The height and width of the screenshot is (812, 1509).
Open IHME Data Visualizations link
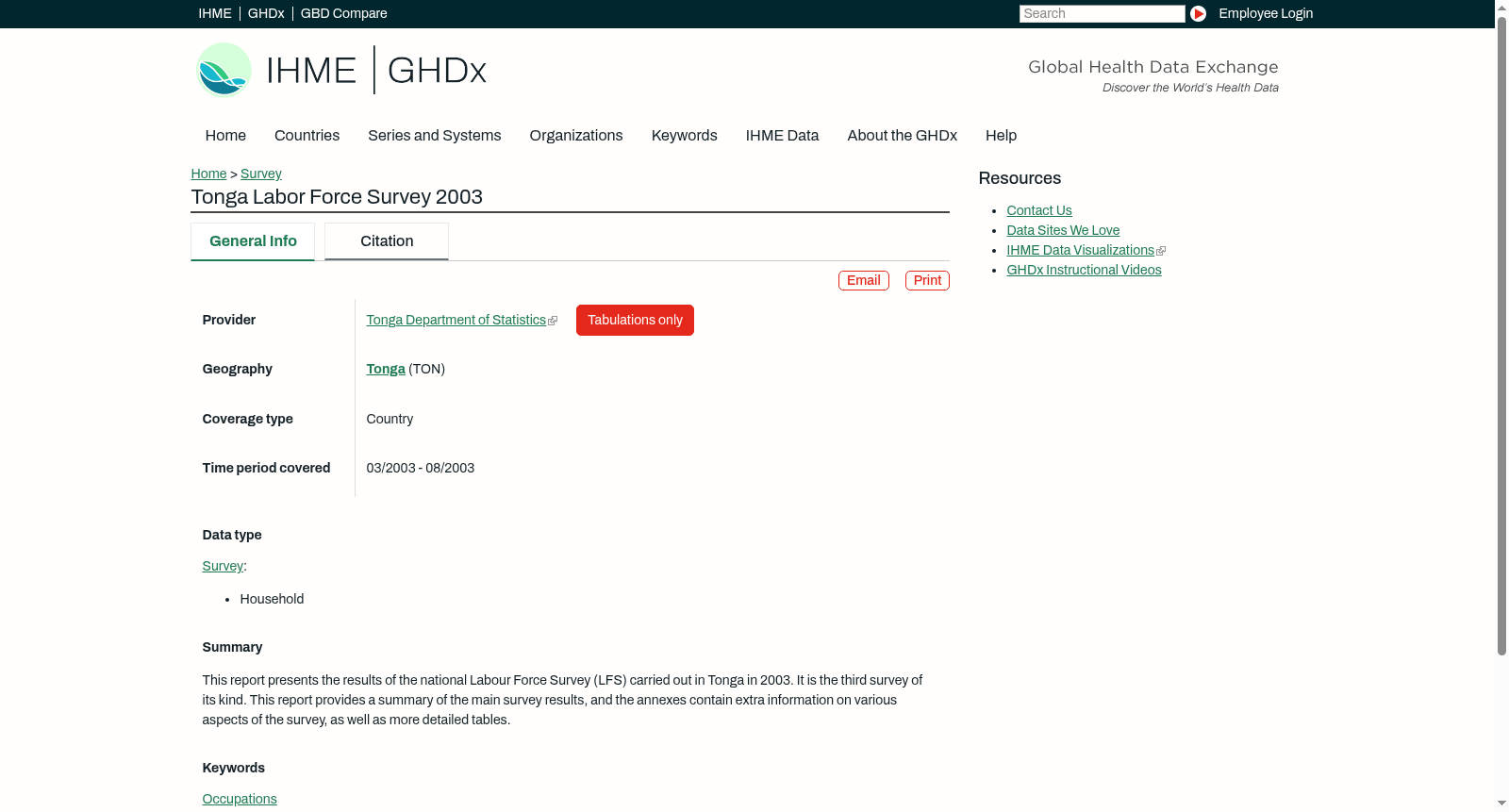pyautogui.click(x=1080, y=250)
